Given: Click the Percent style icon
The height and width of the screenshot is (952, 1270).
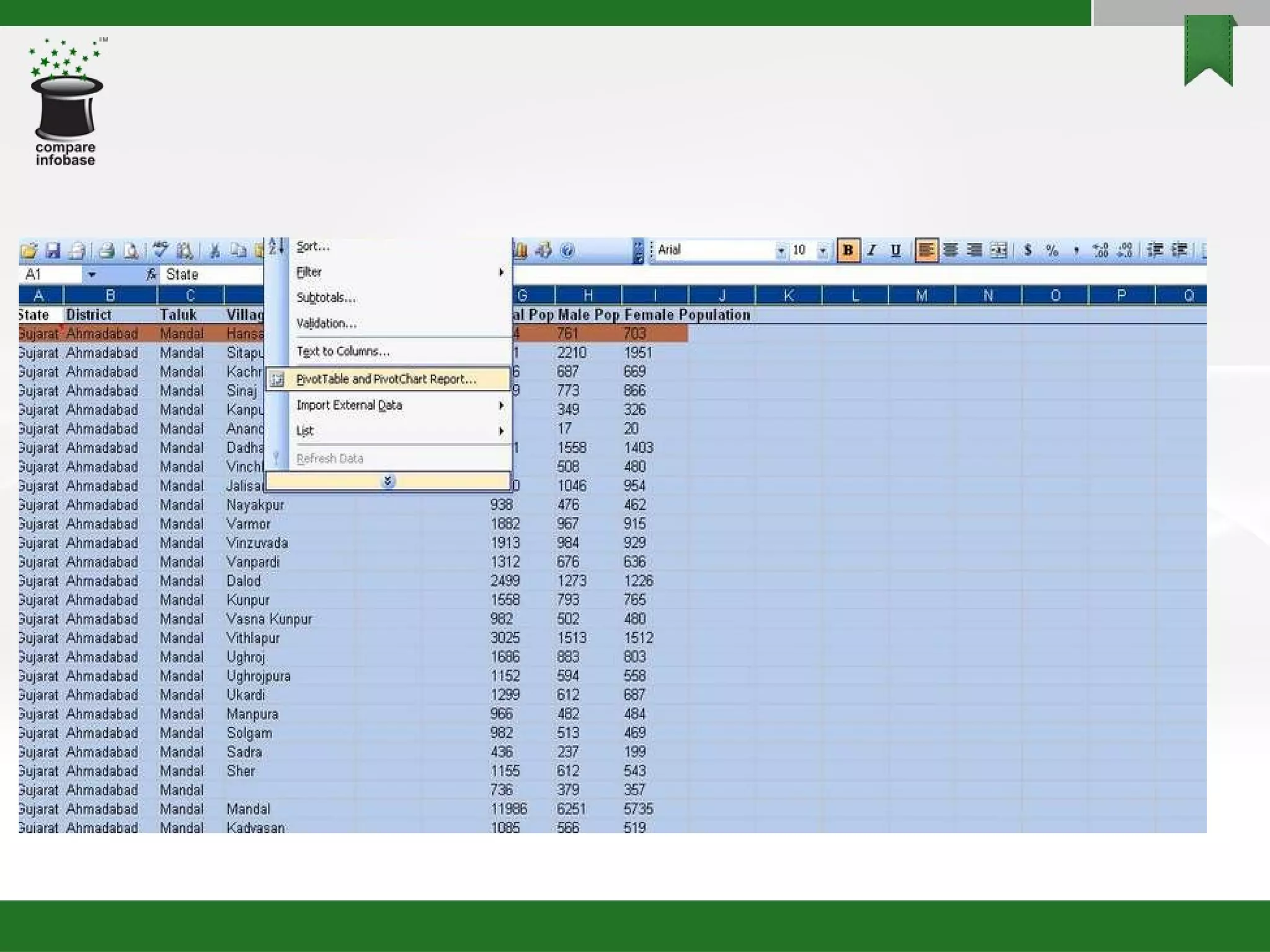Looking at the screenshot, I should pos(1052,250).
